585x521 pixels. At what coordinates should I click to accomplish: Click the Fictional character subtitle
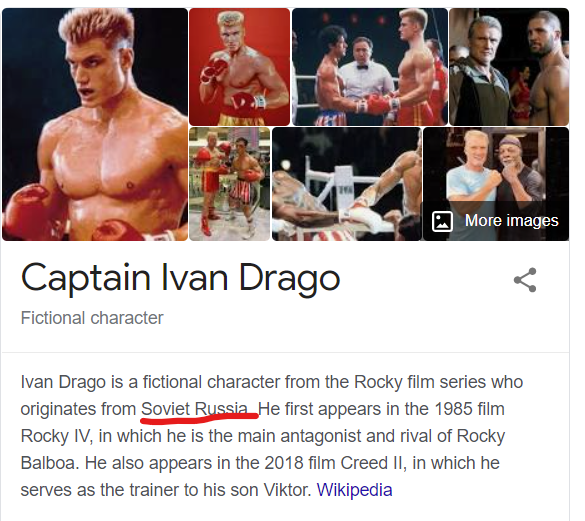(x=92, y=318)
